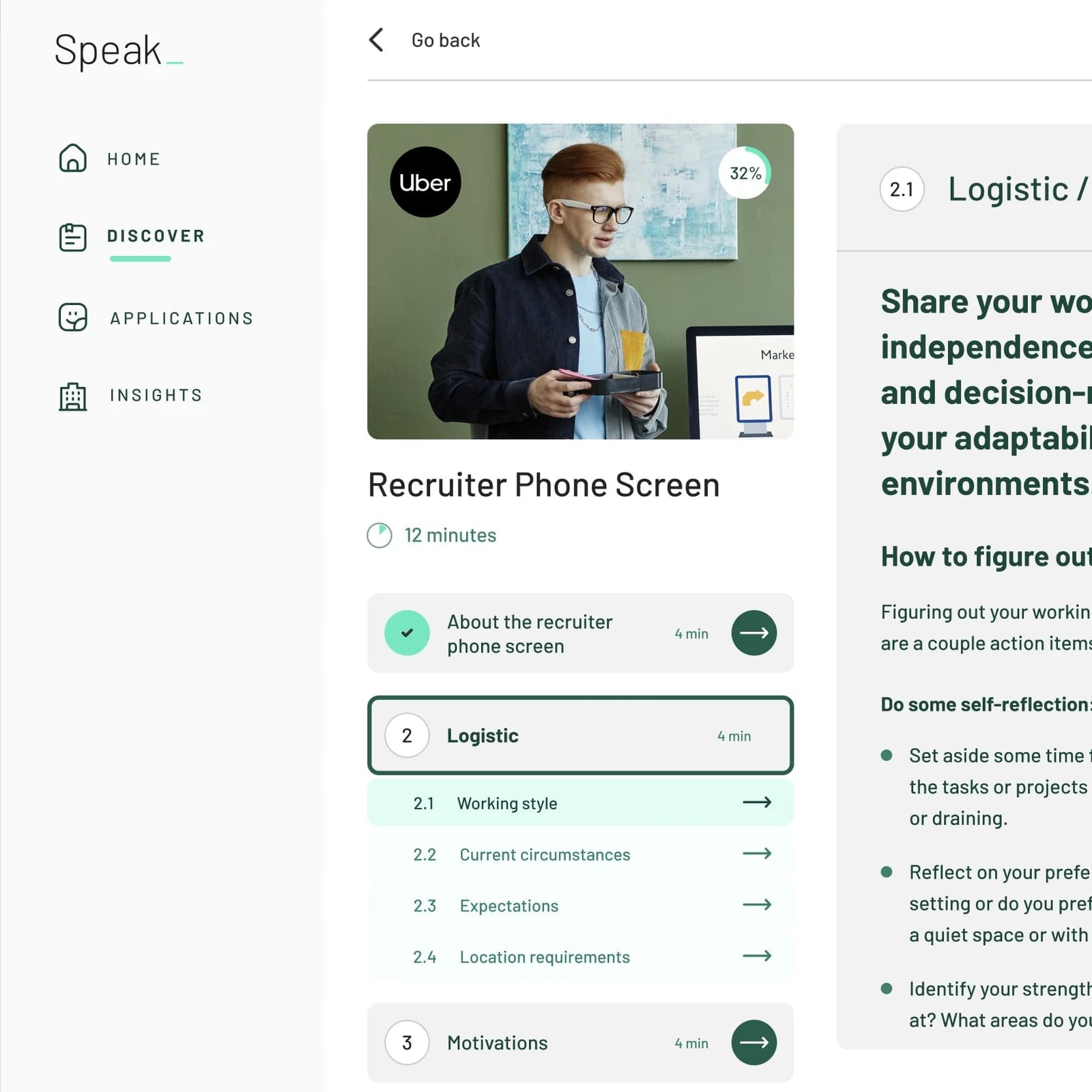Click the Insights building icon
Viewport: 1092px width, 1092px height.
72,396
